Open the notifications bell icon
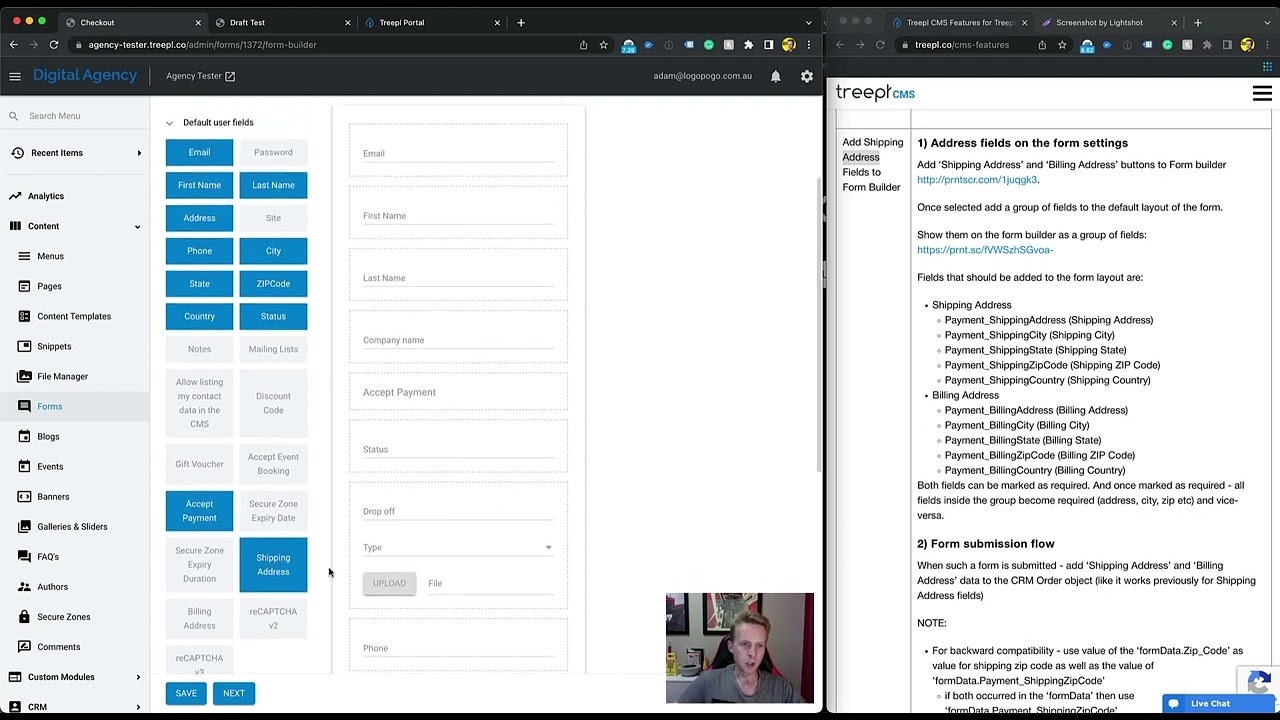Image resolution: width=1280 pixels, height=720 pixels. click(x=775, y=76)
